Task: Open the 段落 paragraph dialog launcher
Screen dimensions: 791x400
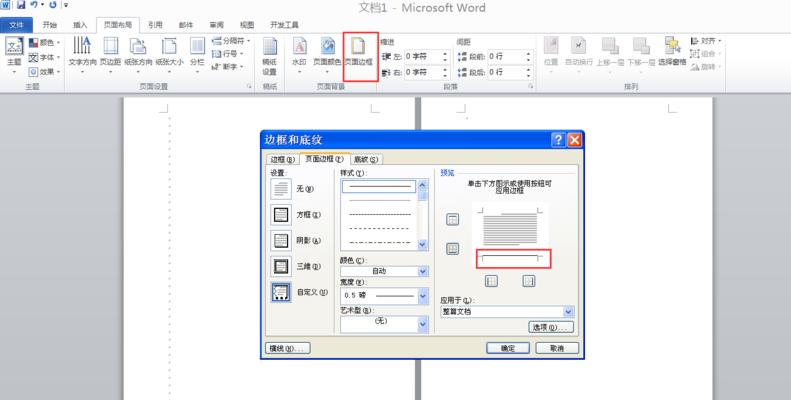Action: (531, 87)
